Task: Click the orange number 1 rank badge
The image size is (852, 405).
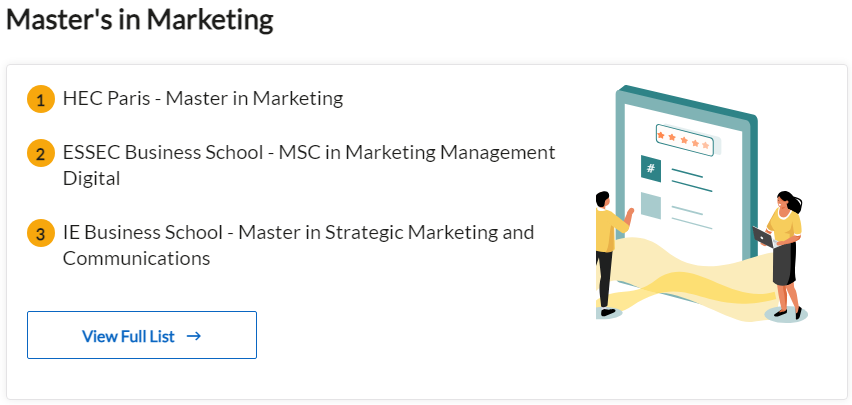Action: (41, 99)
